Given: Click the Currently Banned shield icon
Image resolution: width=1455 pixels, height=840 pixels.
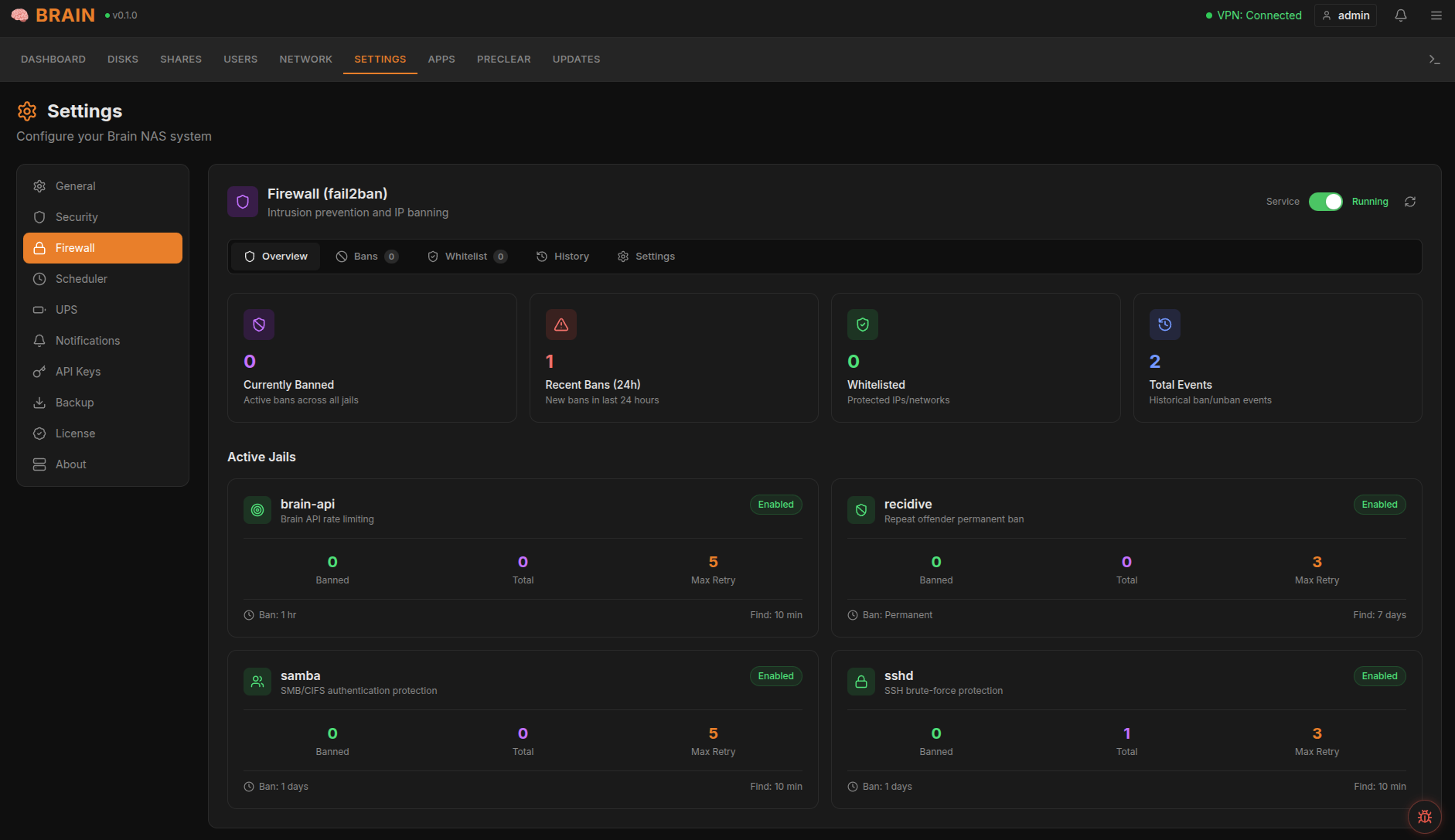Looking at the screenshot, I should coord(259,325).
